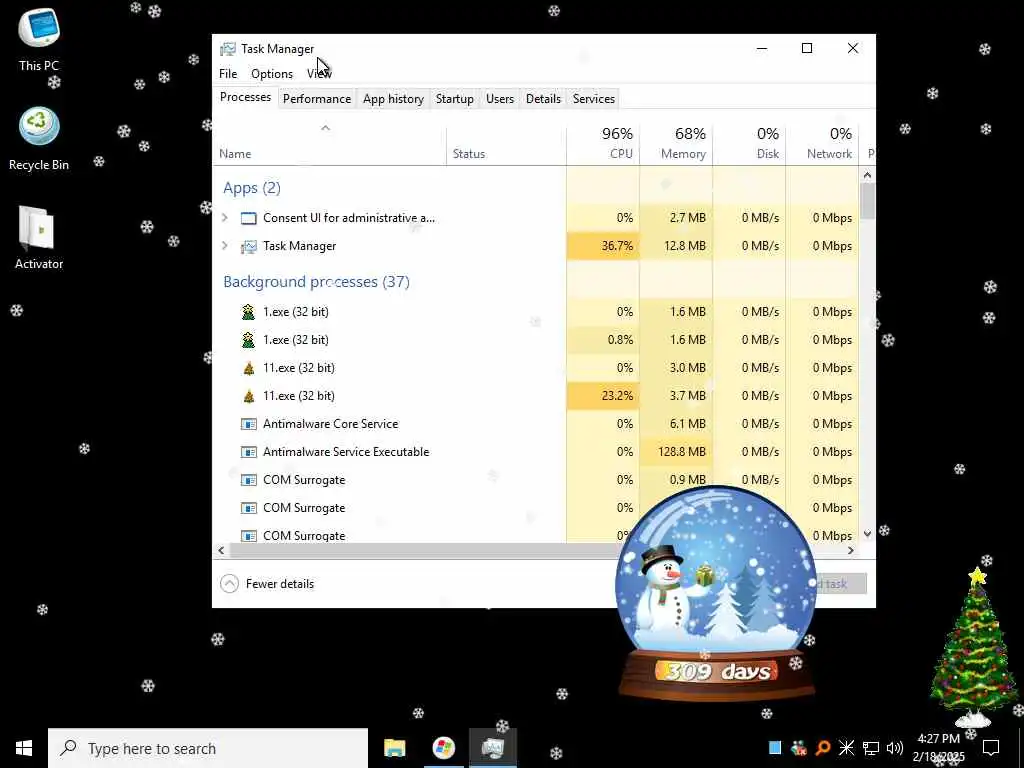Screen dimensions: 1024x768
Task: Click the snowflake tray icon
Action: [x=846, y=748]
